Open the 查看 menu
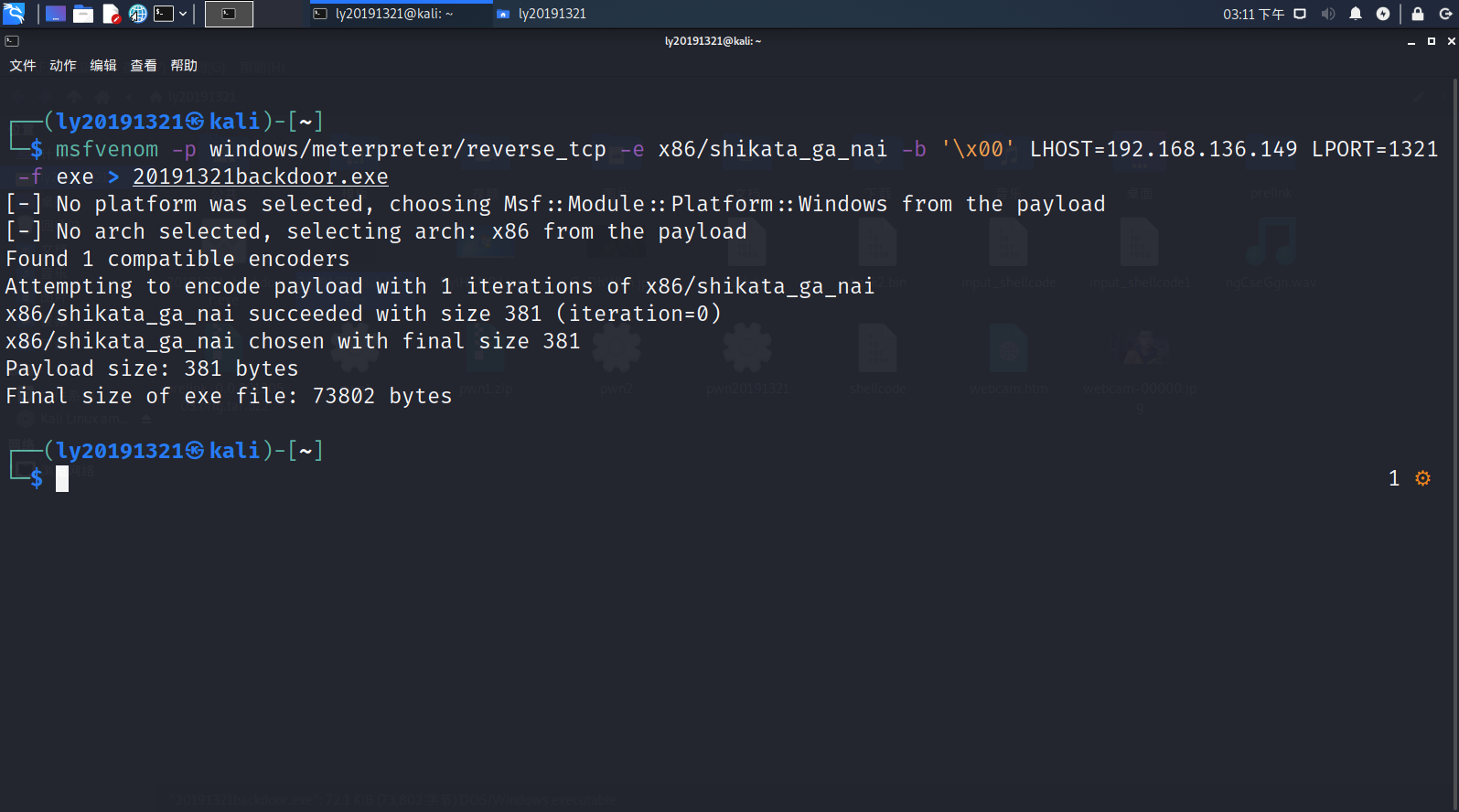 pos(144,66)
